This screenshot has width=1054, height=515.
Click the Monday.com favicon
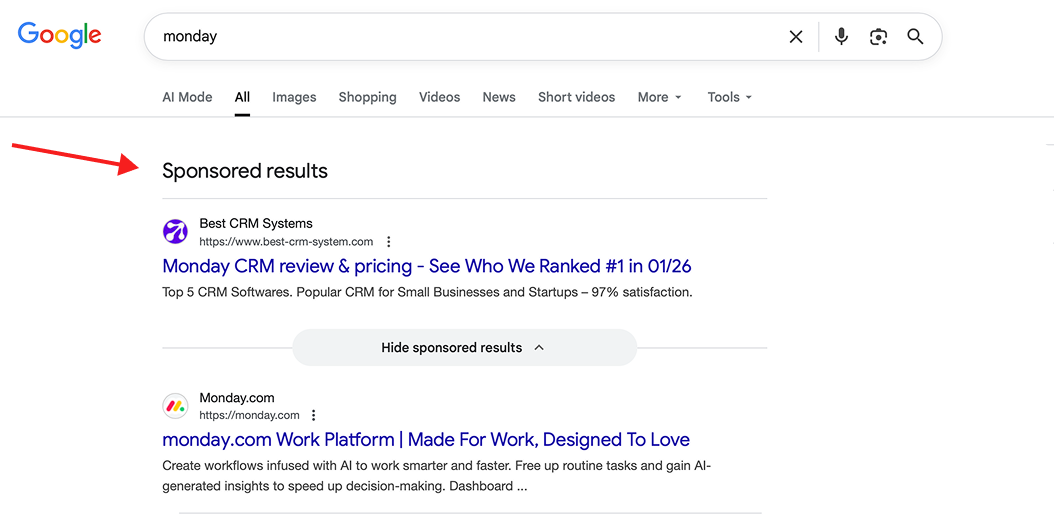click(x=175, y=406)
